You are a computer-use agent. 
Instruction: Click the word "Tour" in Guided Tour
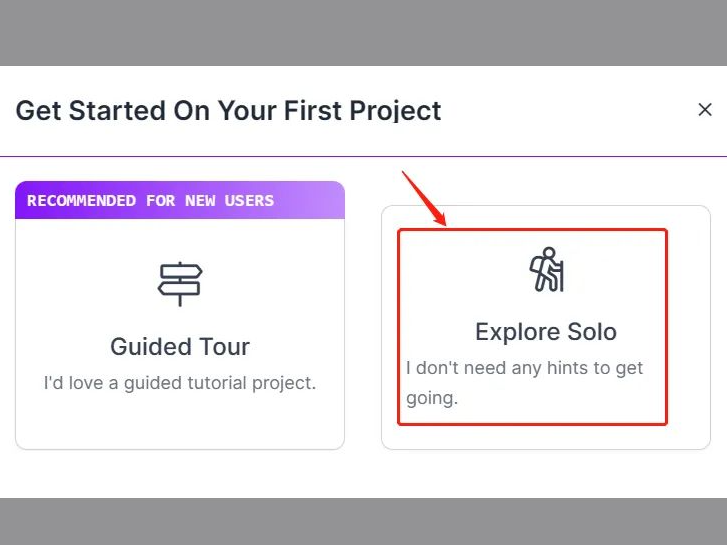click(224, 347)
